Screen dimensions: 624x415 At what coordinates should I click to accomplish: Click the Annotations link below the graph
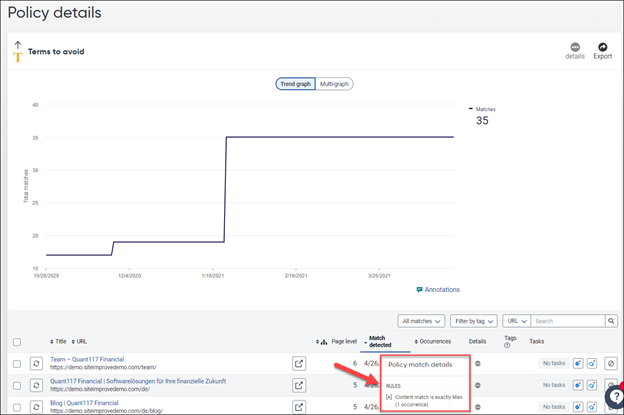click(x=442, y=290)
